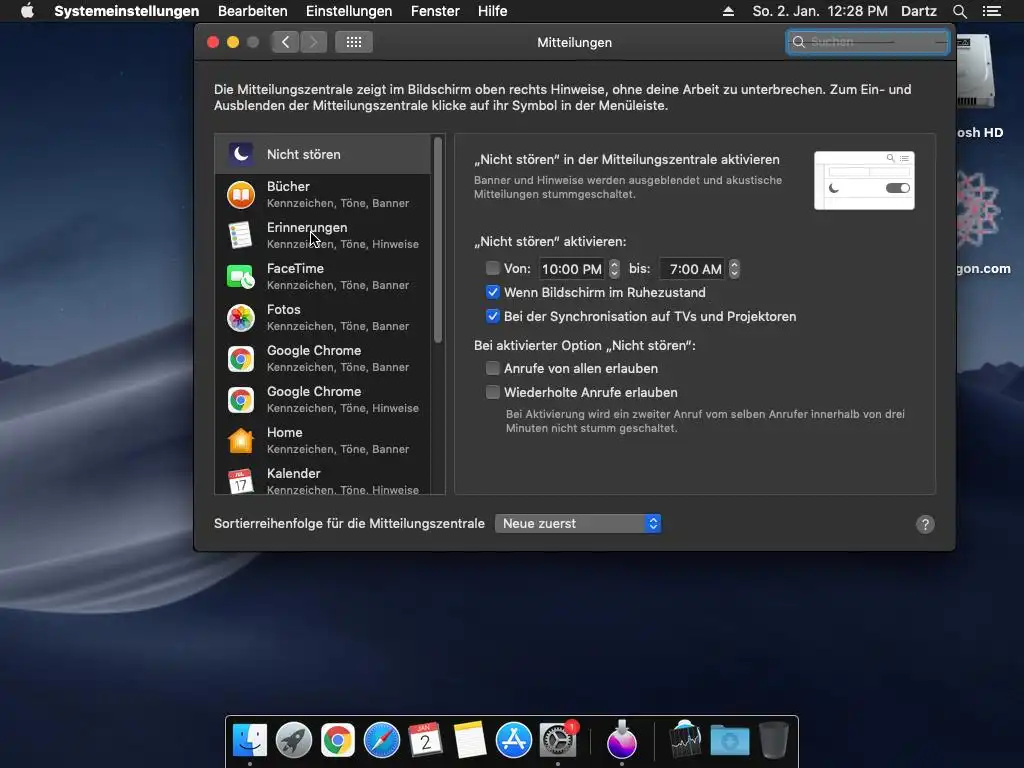Uncheck Wenn Bildschirm im Ruhezustand
The image size is (1024, 768).
coord(492,292)
